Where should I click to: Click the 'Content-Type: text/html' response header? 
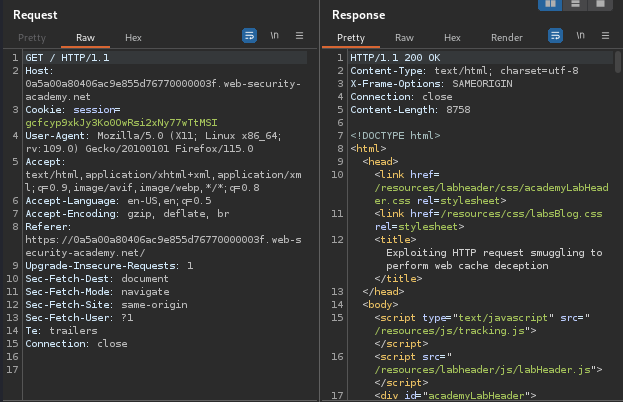[x=464, y=71]
